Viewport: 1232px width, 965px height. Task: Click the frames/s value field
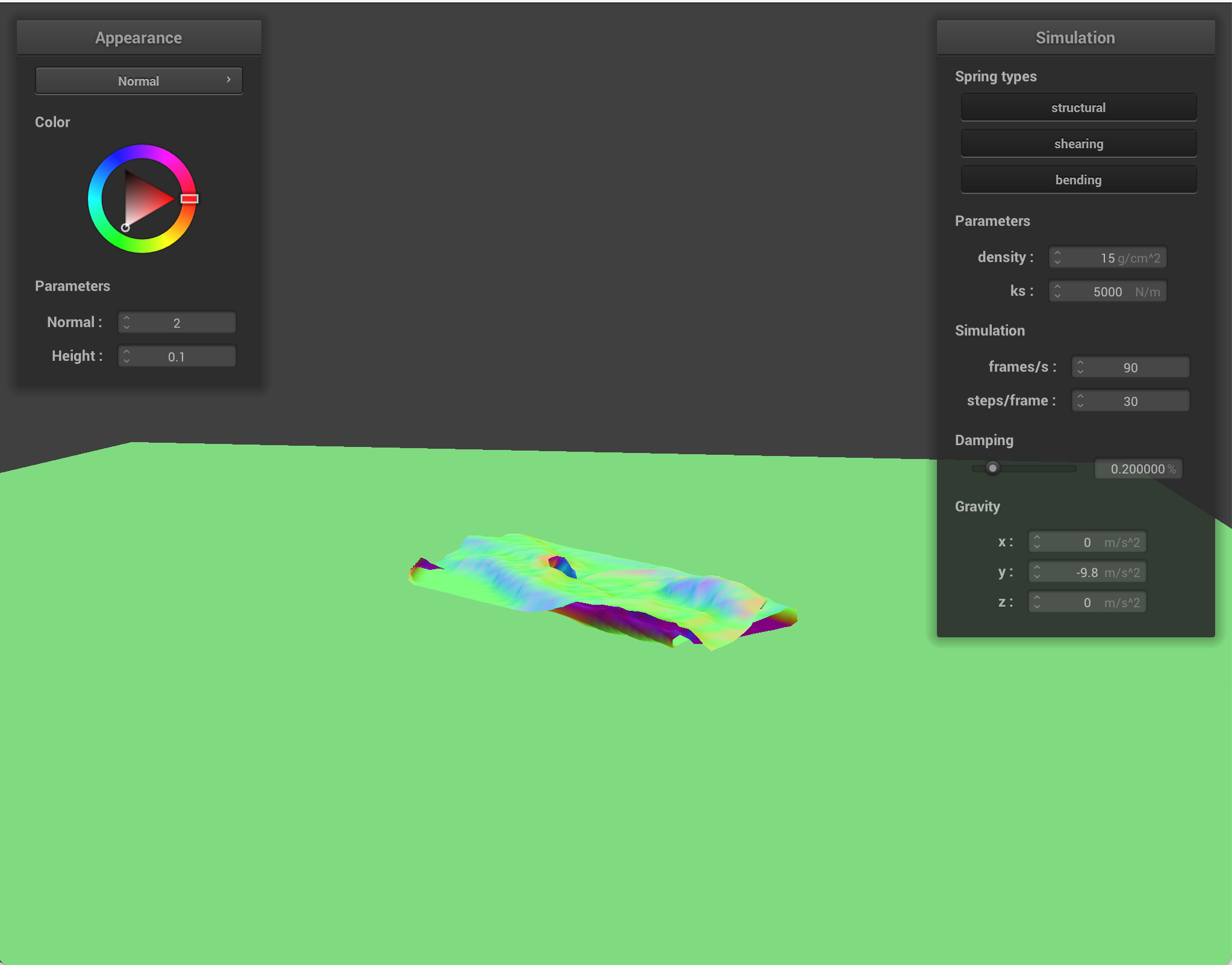(x=1130, y=367)
